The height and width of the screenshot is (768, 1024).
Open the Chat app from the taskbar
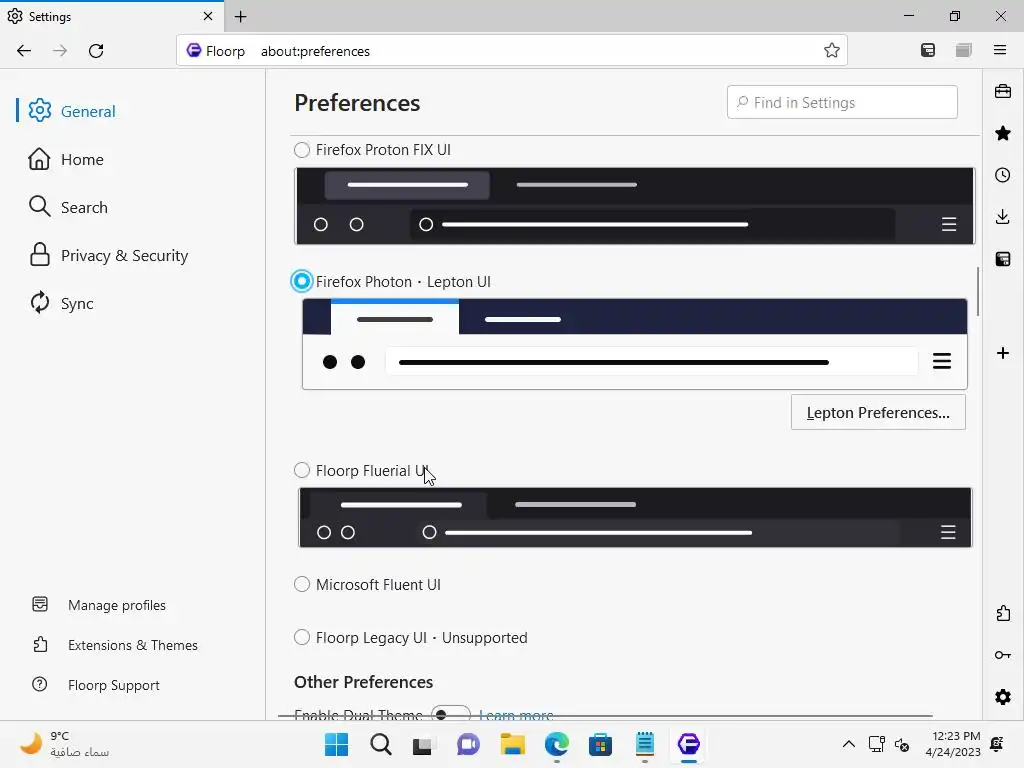pos(468,744)
